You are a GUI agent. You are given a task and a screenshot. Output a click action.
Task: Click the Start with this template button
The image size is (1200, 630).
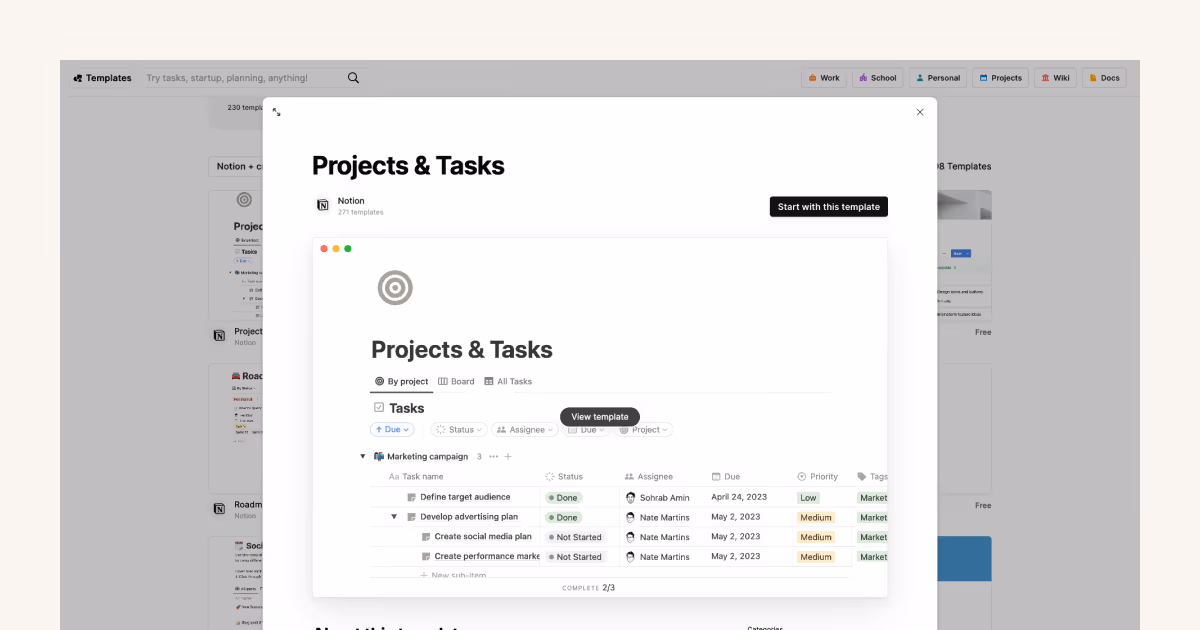click(828, 206)
